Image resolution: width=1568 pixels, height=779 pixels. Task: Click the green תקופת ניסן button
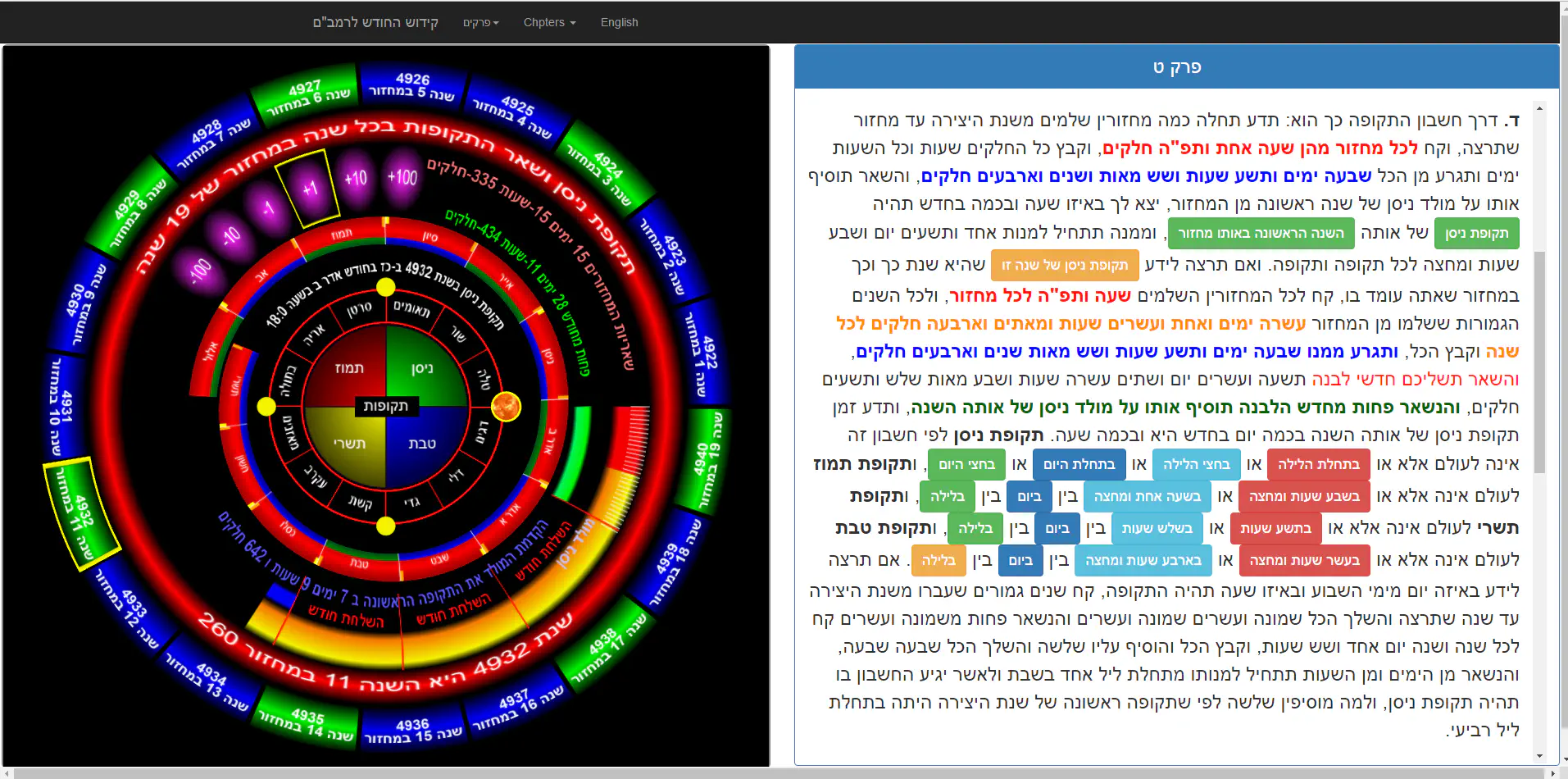coord(1476,234)
